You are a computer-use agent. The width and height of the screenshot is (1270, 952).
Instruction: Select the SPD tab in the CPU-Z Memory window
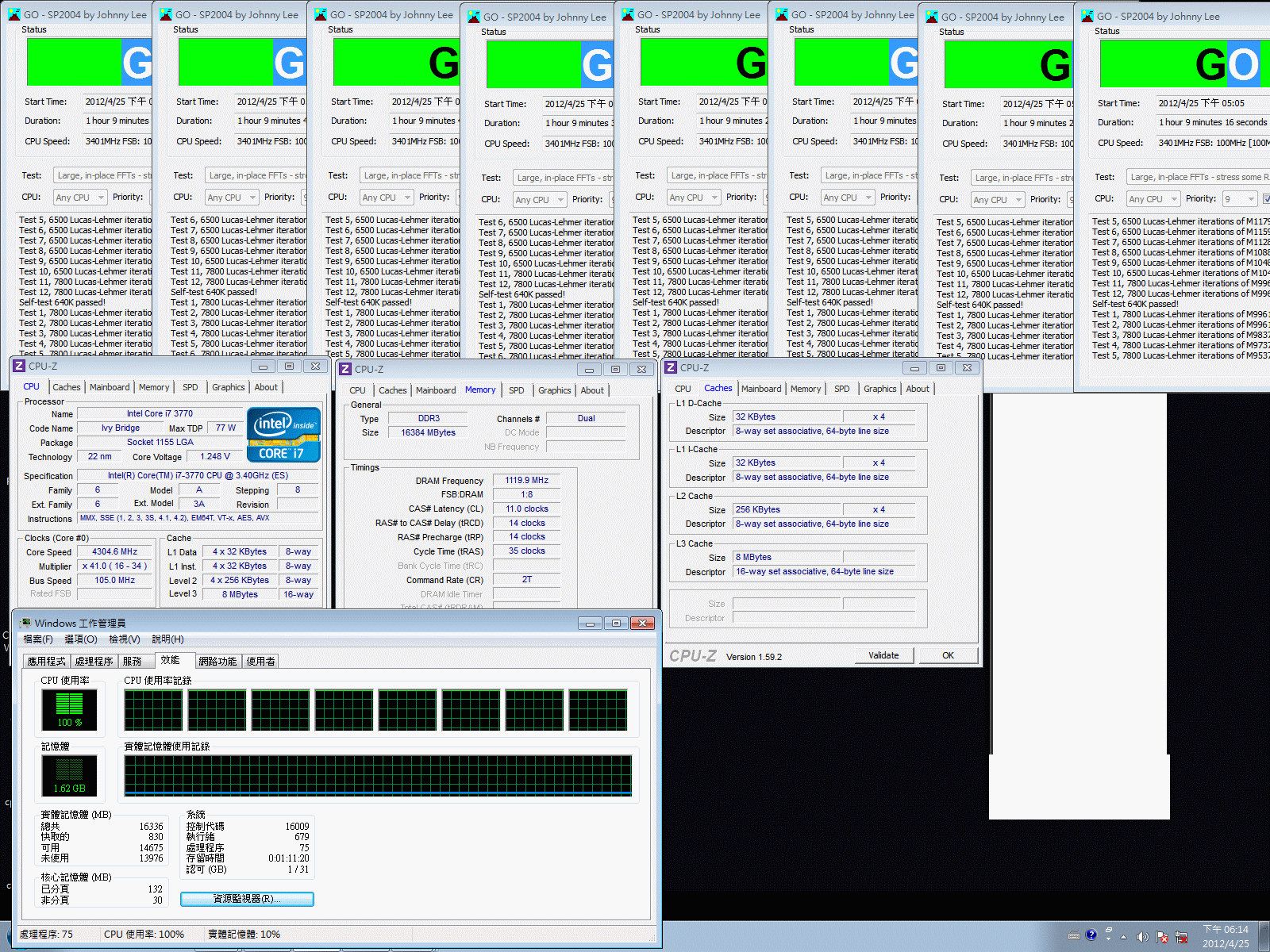pyautogui.click(x=517, y=390)
